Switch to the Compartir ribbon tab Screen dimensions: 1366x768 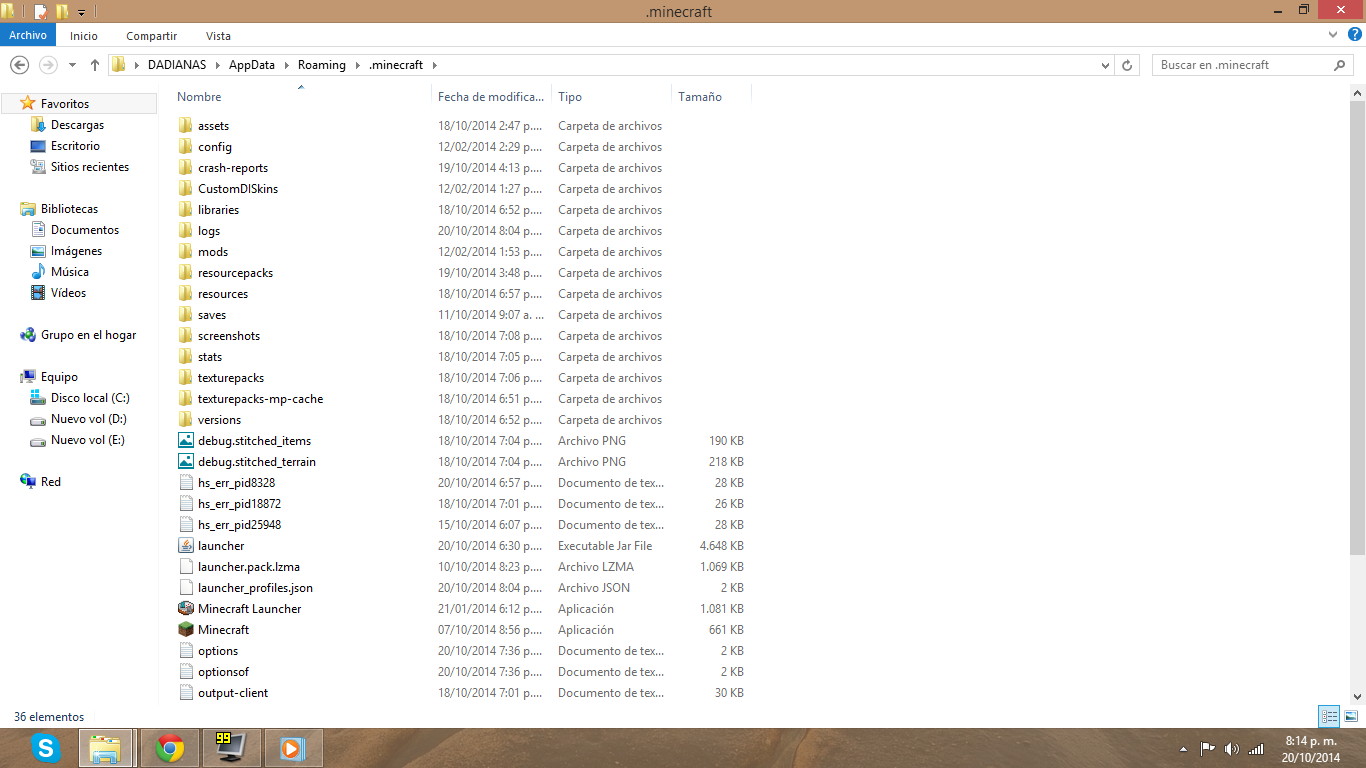pyautogui.click(x=152, y=35)
